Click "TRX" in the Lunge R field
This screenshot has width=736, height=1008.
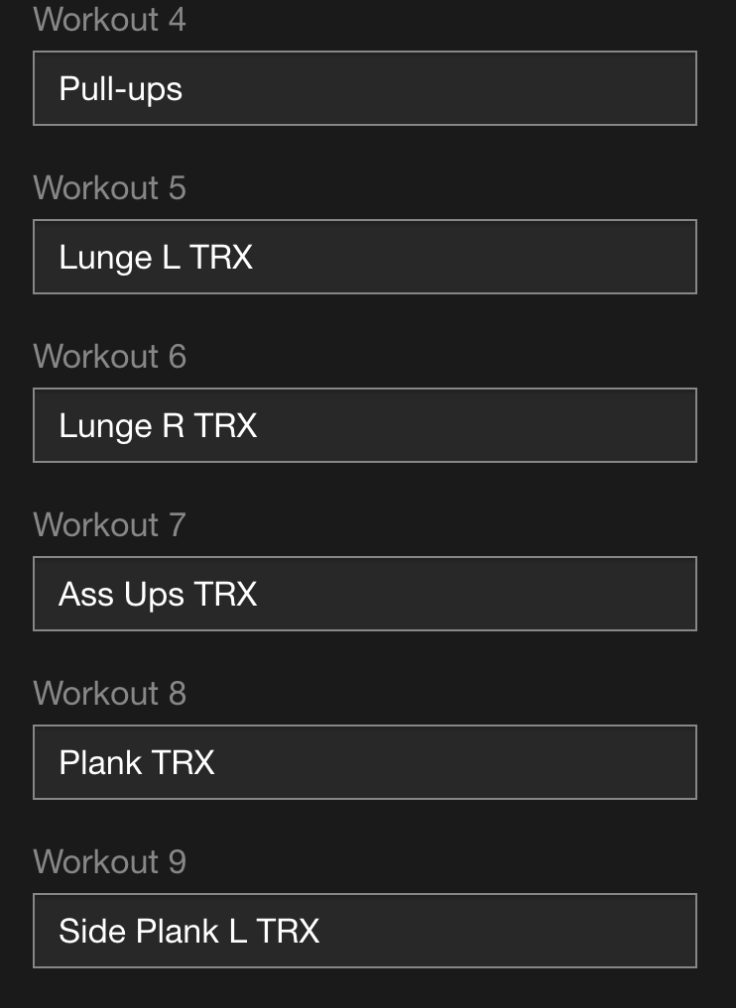(x=225, y=426)
